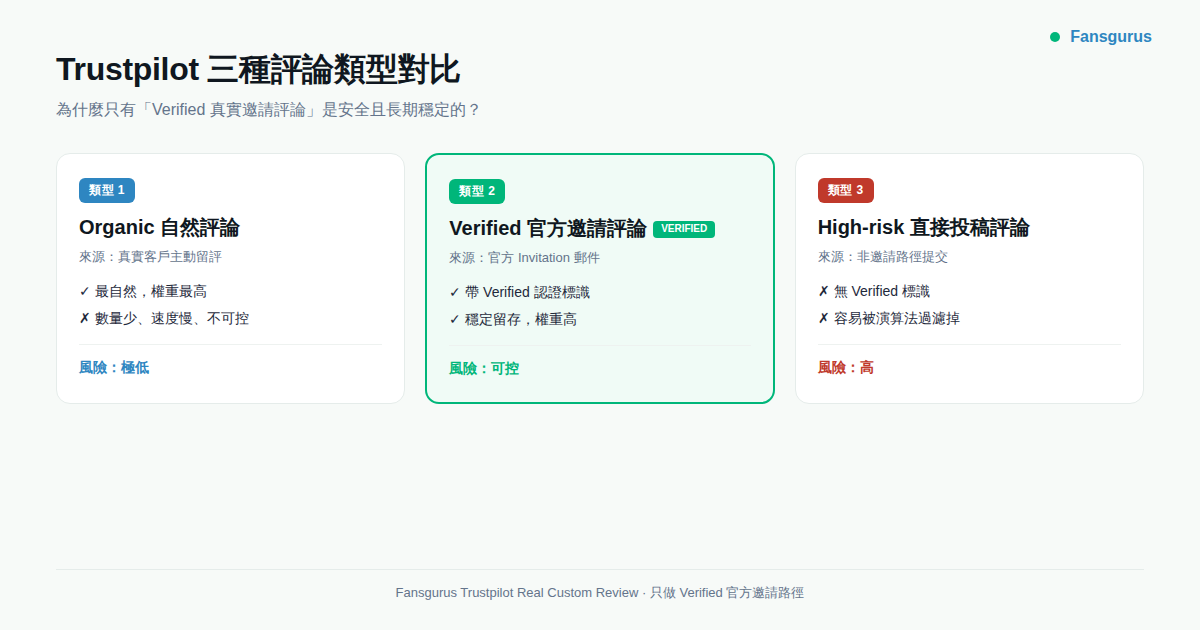Expand the Organic 自然評論 card
1200x630 pixels.
(x=230, y=278)
